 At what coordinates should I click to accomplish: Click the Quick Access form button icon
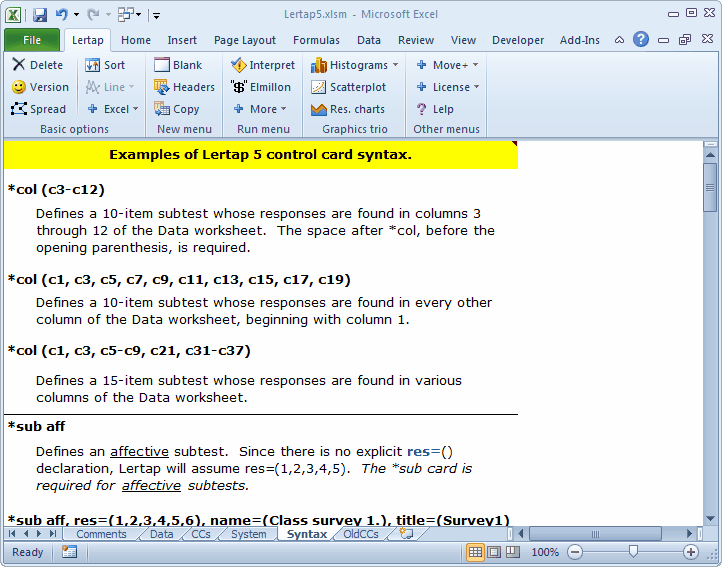124,15
